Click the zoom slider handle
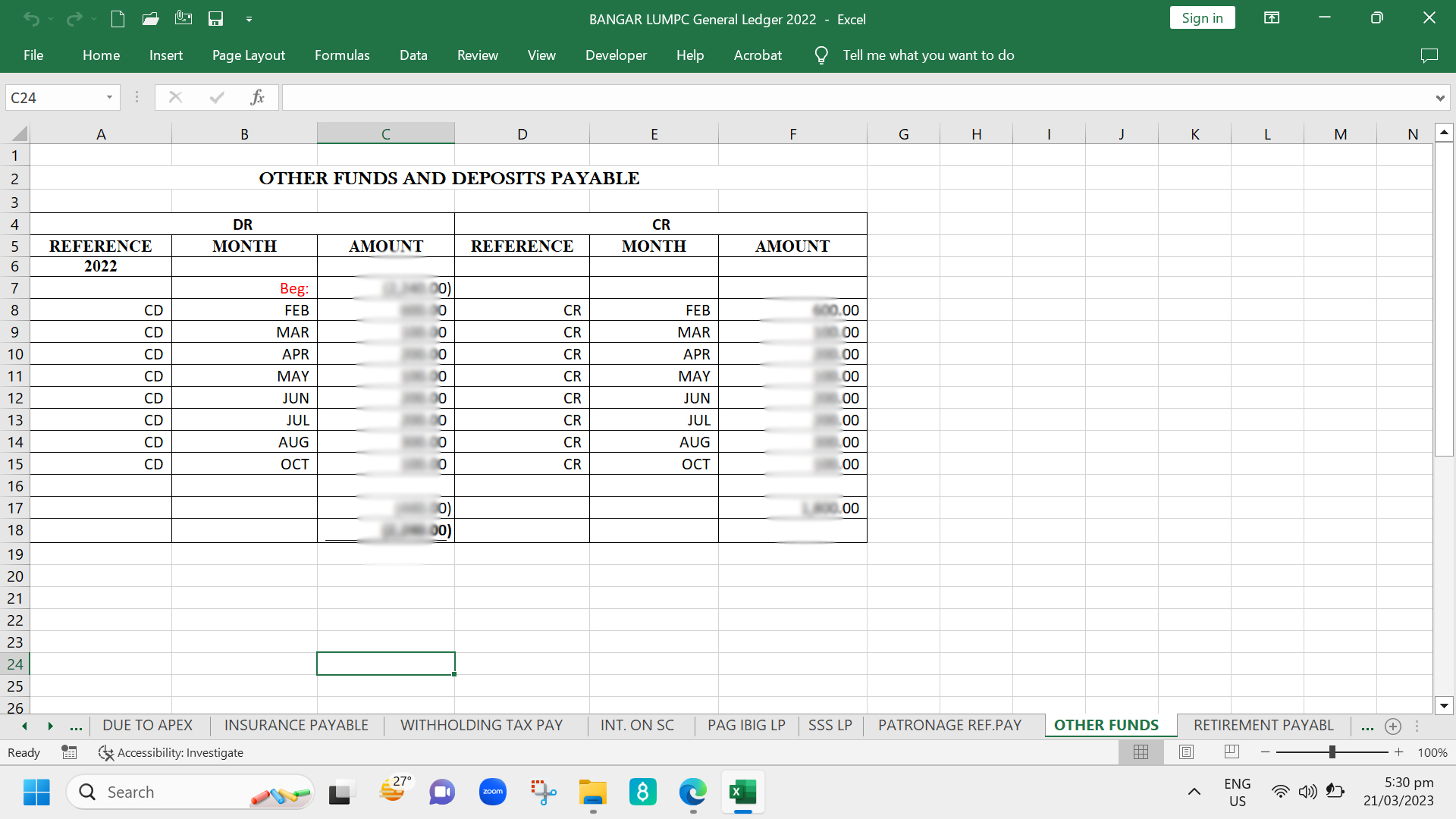Screen dimensions: 1456x819 1332,752
